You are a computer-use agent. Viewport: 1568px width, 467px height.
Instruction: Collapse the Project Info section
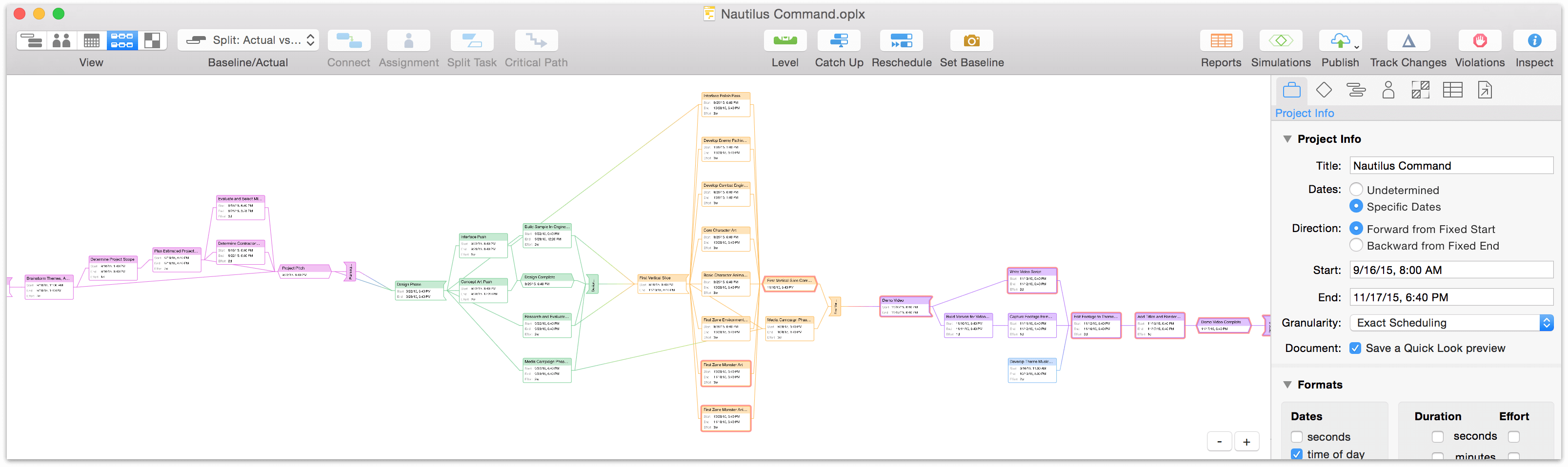point(1287,139)
